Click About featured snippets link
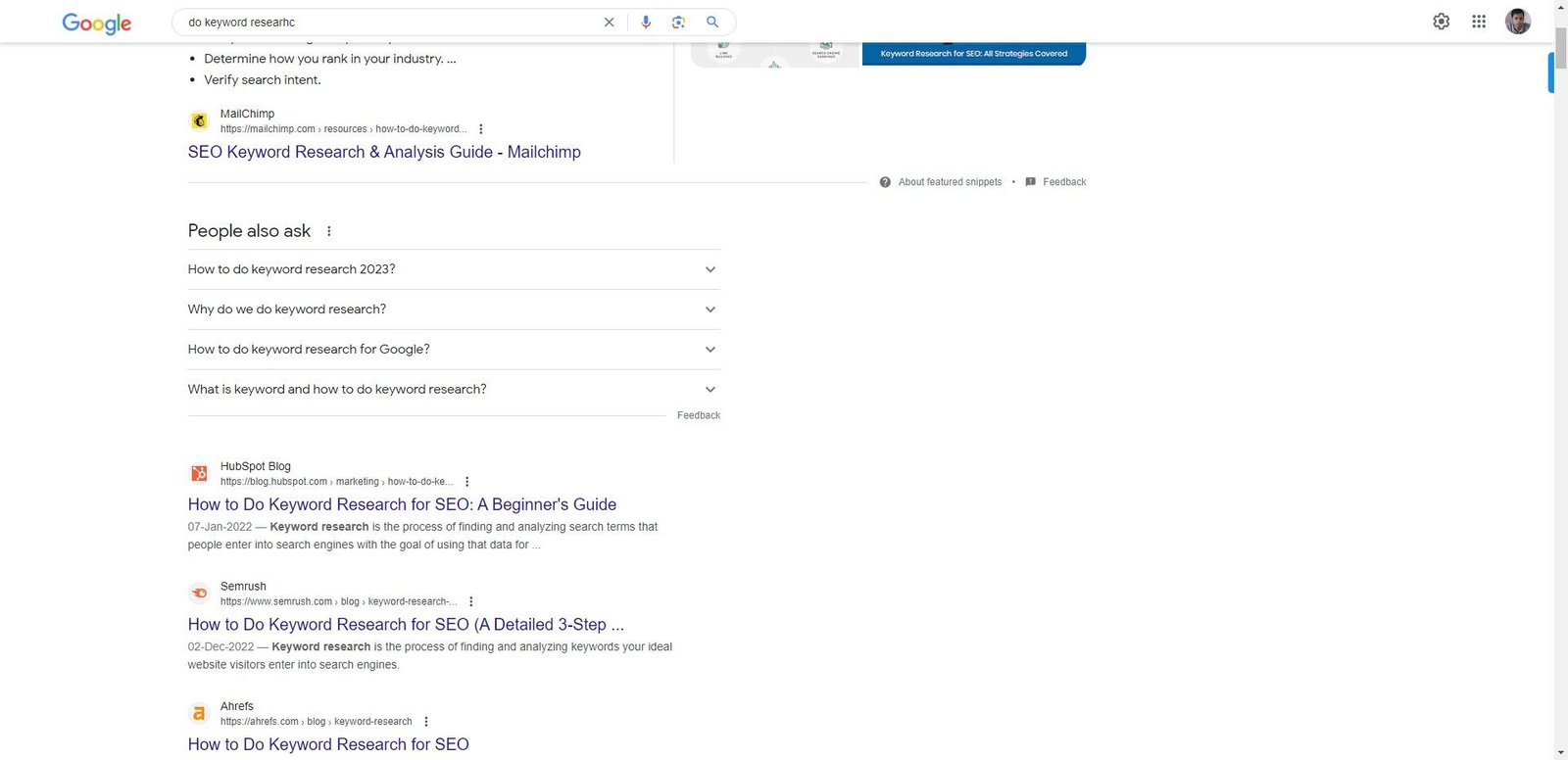The image size is (1568, 760). [950, 182]
